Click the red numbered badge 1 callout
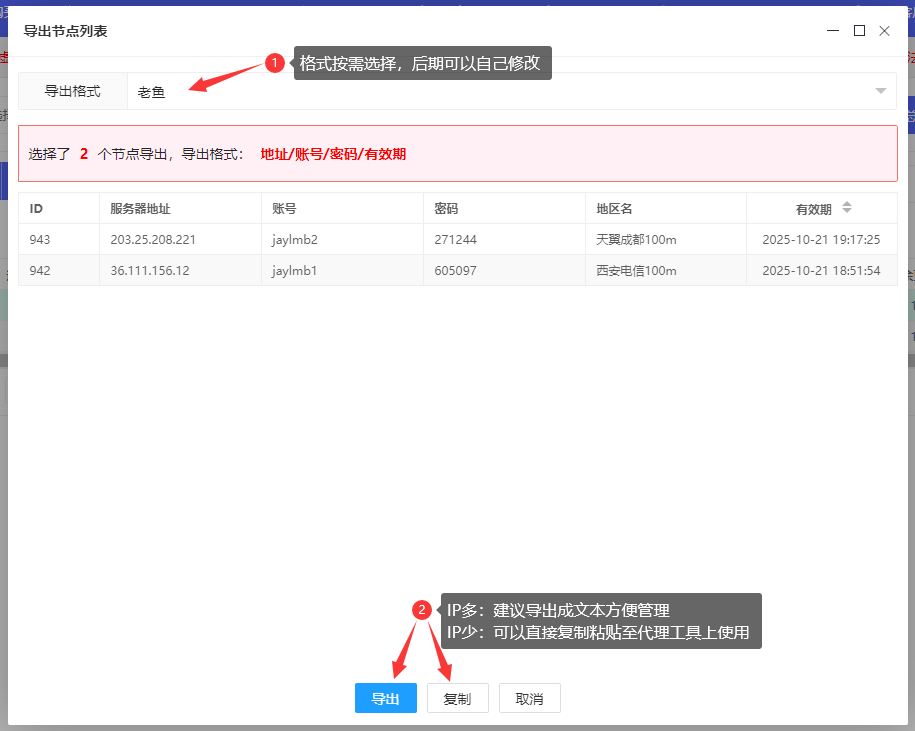 coord(276,63)
